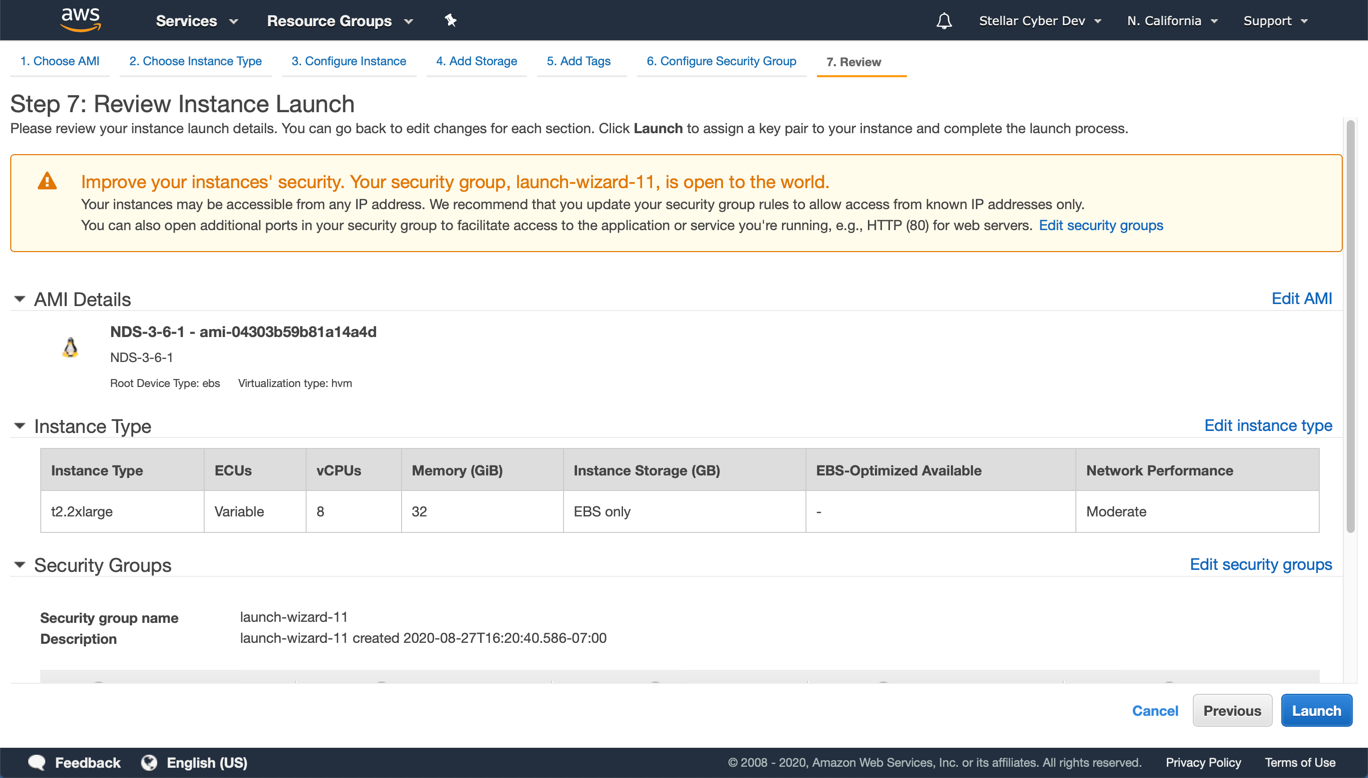Click the Linux penguin AMI icon

tap(70, 348)
